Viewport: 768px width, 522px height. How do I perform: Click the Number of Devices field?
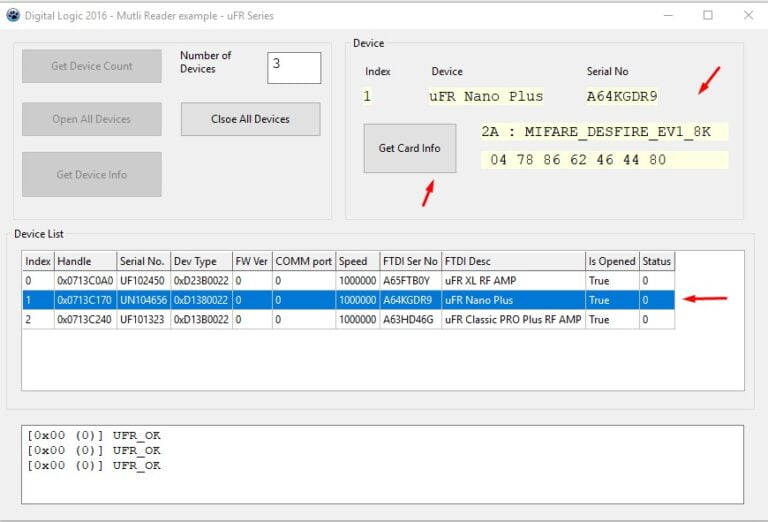[294, 68]
